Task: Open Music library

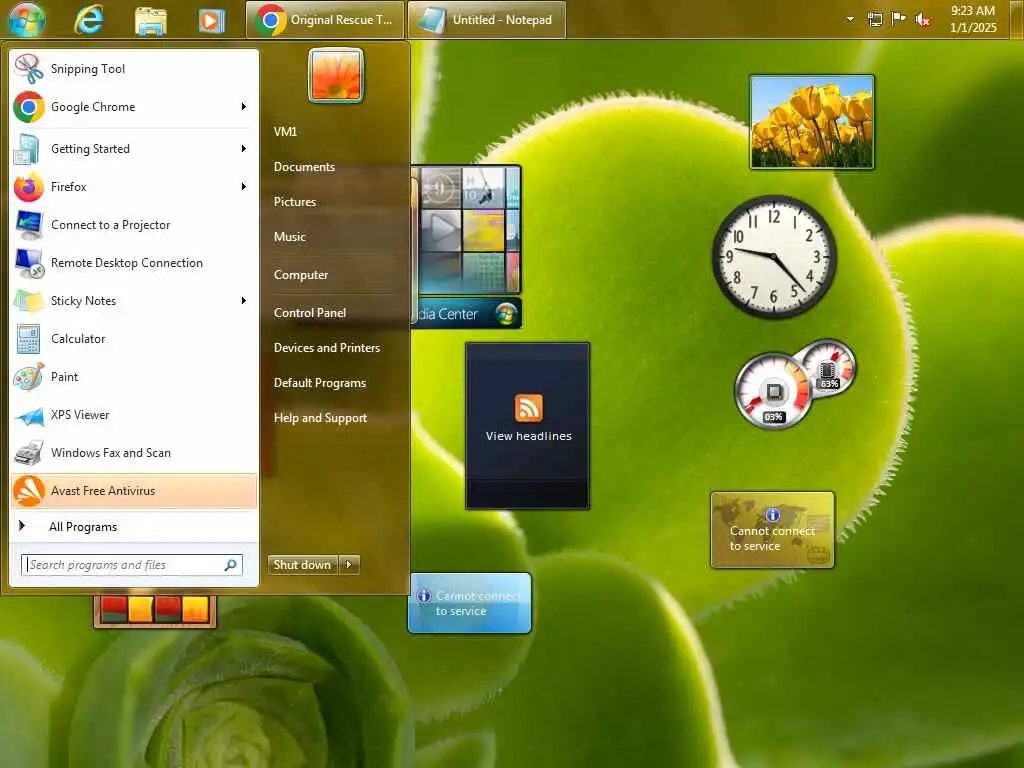Action: (x=289, y=237)
